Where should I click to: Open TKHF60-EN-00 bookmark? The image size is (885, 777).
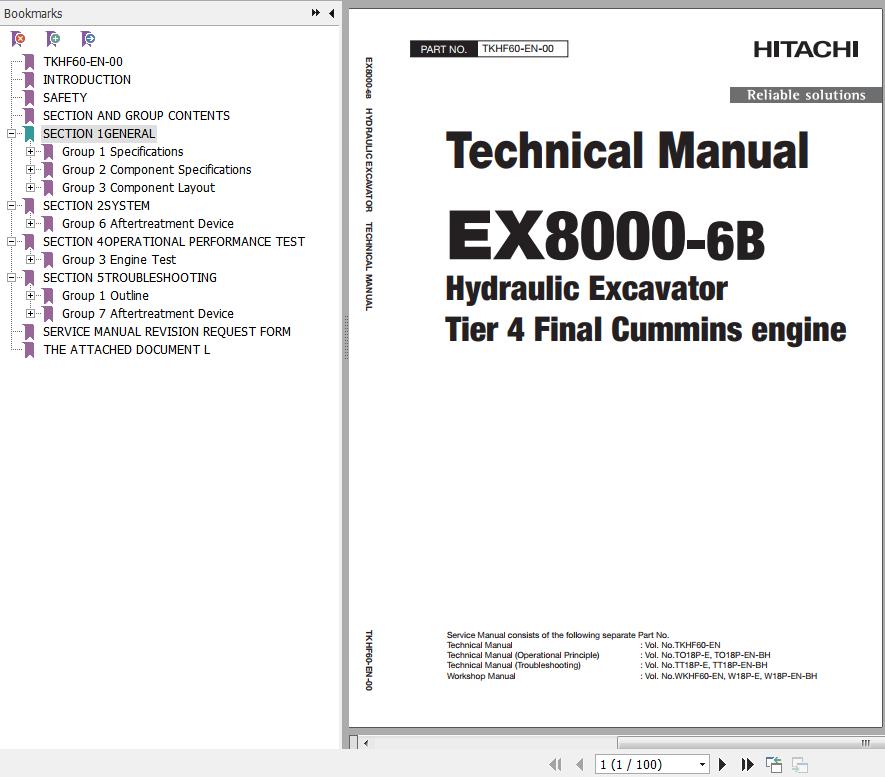[83, 62]
